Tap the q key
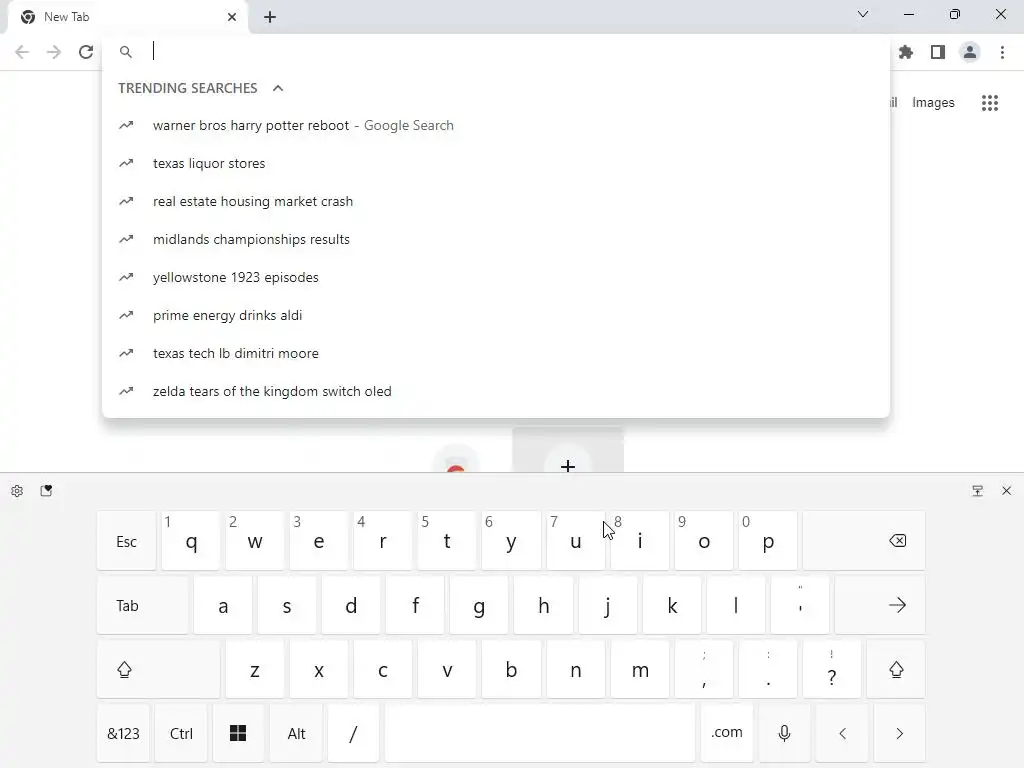The height and width of the screenshot is (768, 1024). coord(191,541)
